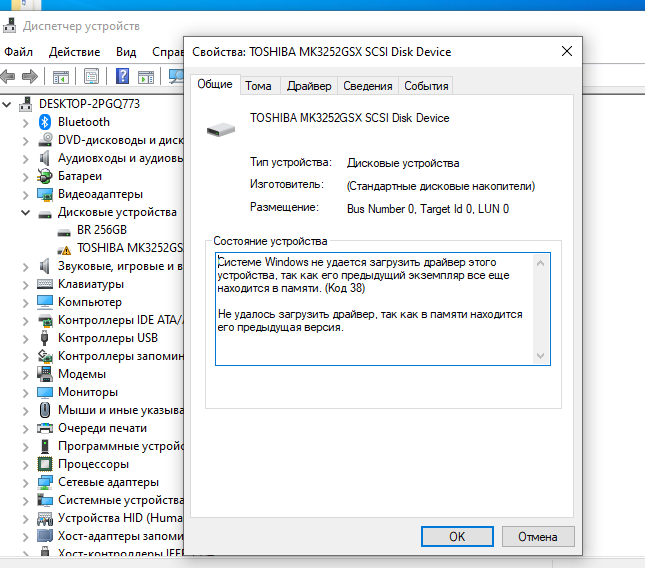Collapse the DESKTOP-2PGQ773 root node

7,104
